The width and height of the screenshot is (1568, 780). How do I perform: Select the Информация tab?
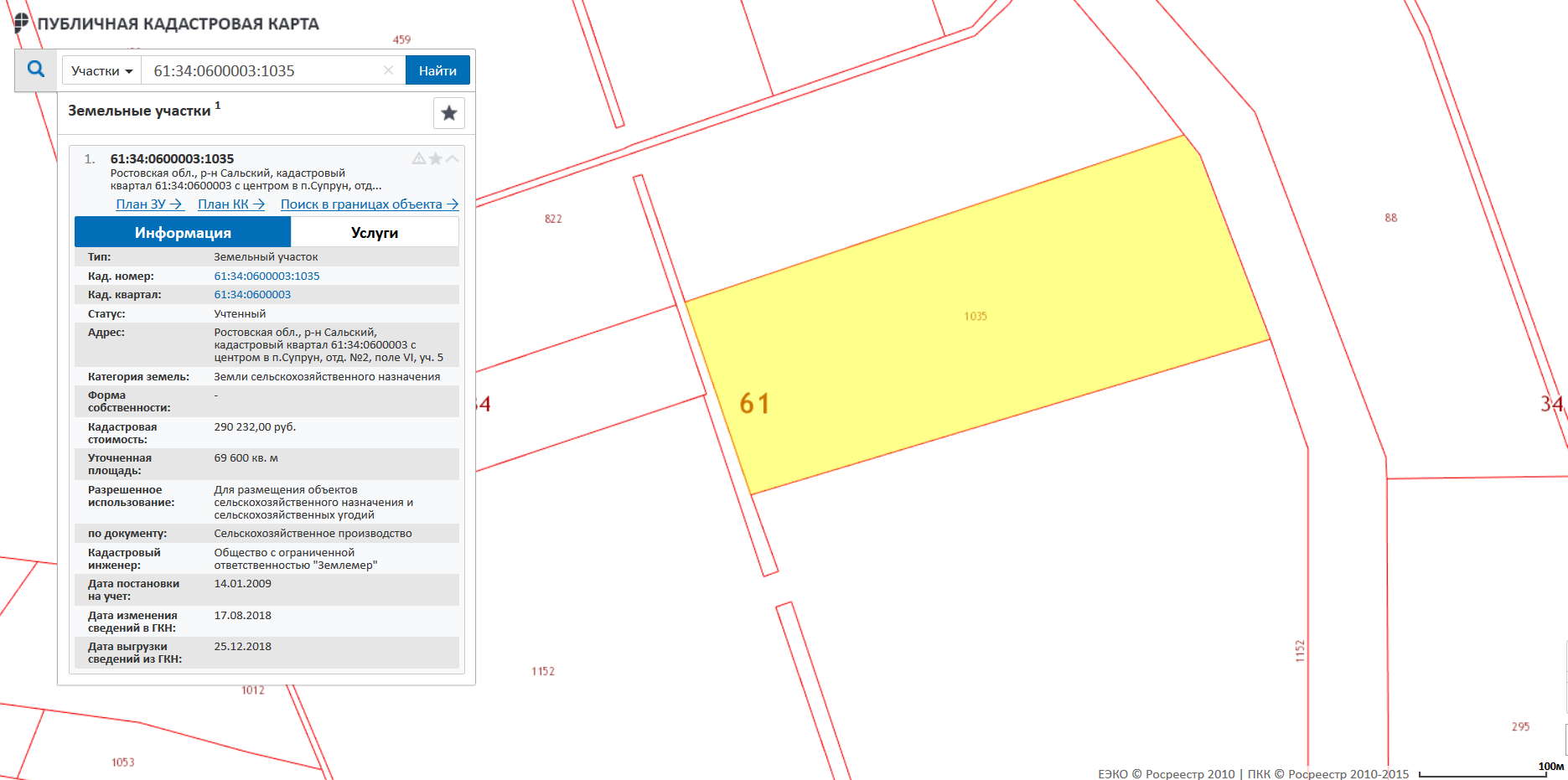click(x=183, y=232)
